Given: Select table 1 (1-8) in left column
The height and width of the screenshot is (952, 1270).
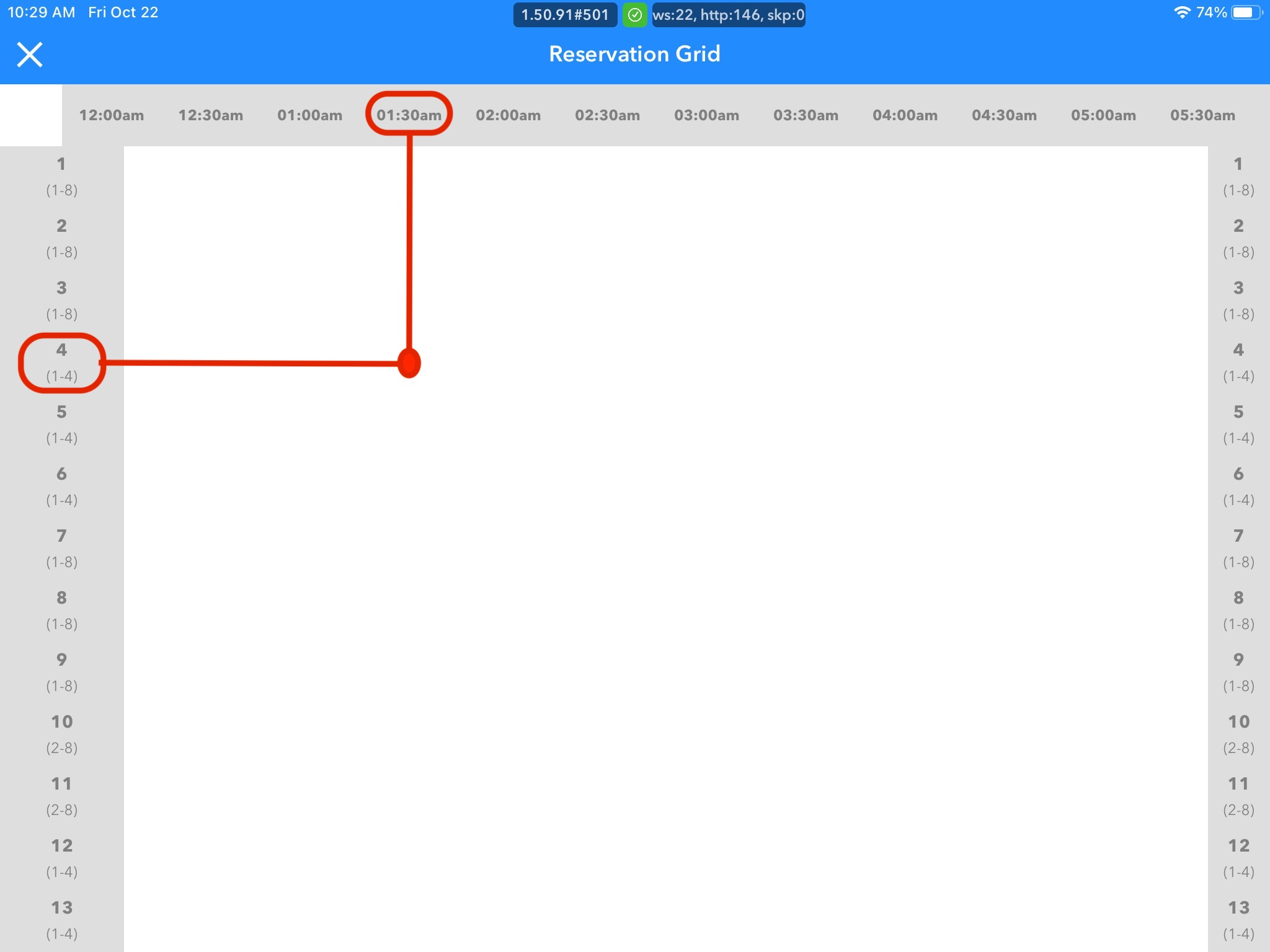Looking at the screenshot, I should click(61, 177).
